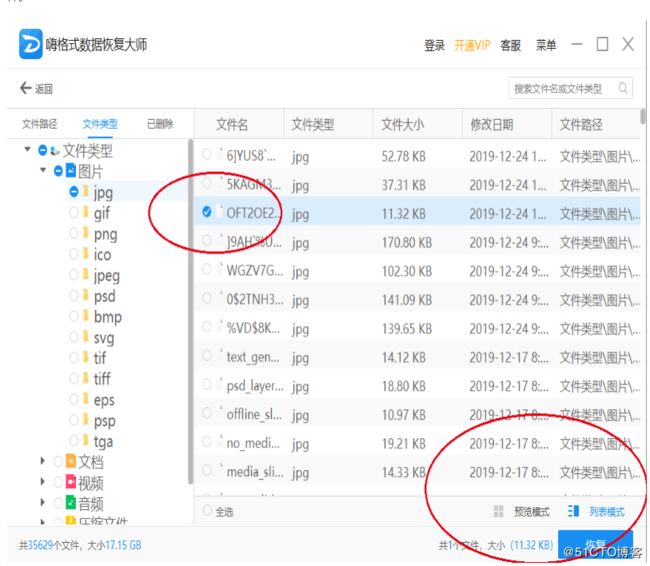Screen dimensions: 650x566
Task: Collapse the 图片 tree node
Action: 43,171
